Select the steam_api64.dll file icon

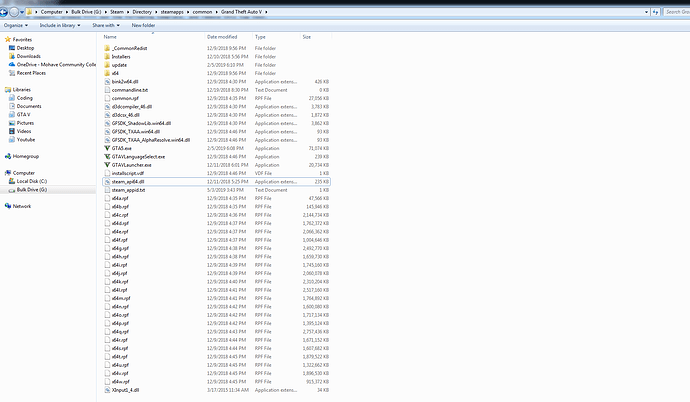point(105,182)
